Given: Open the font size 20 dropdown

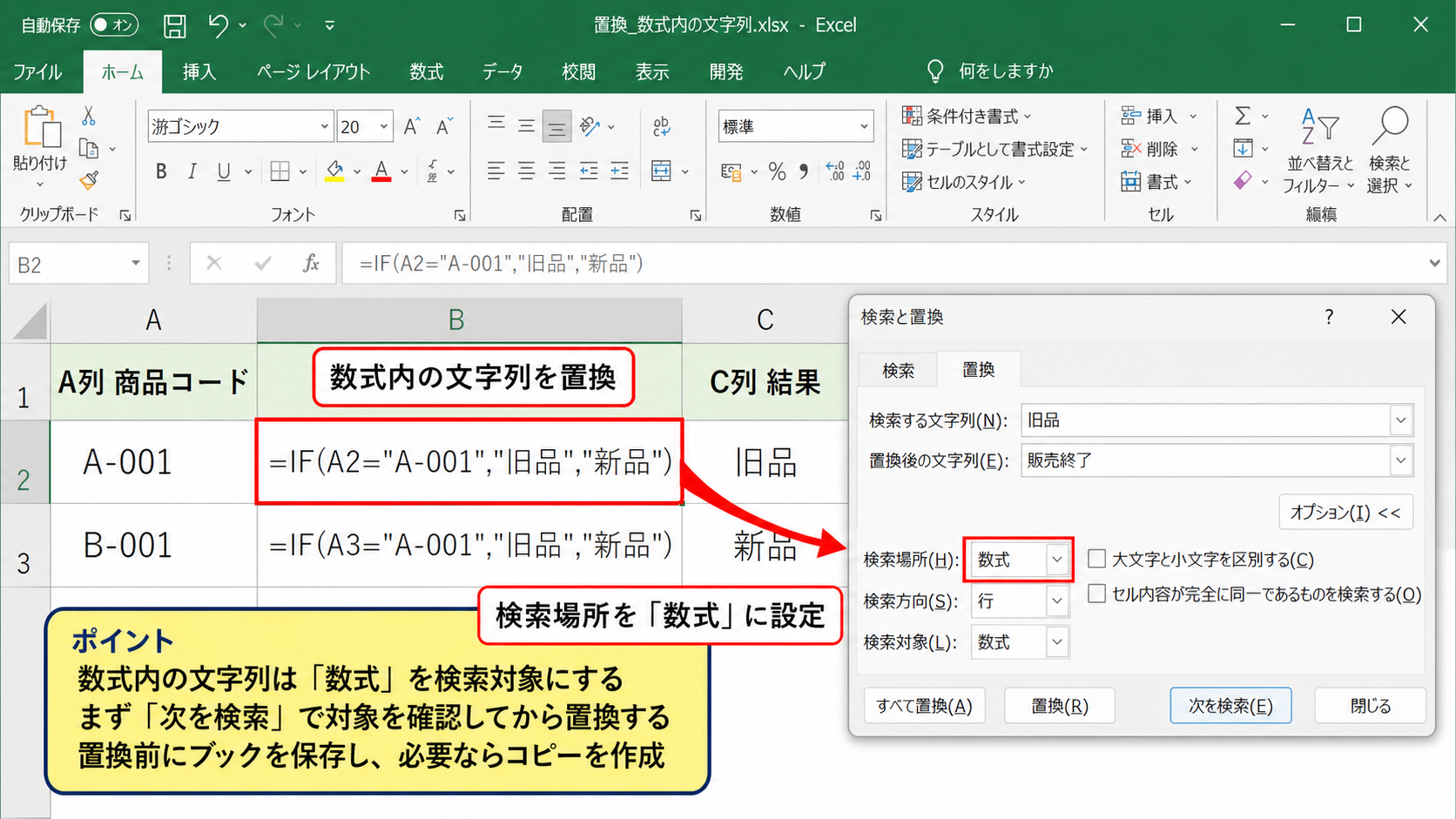Looking at the screenshot, I should tap(383, 127).
